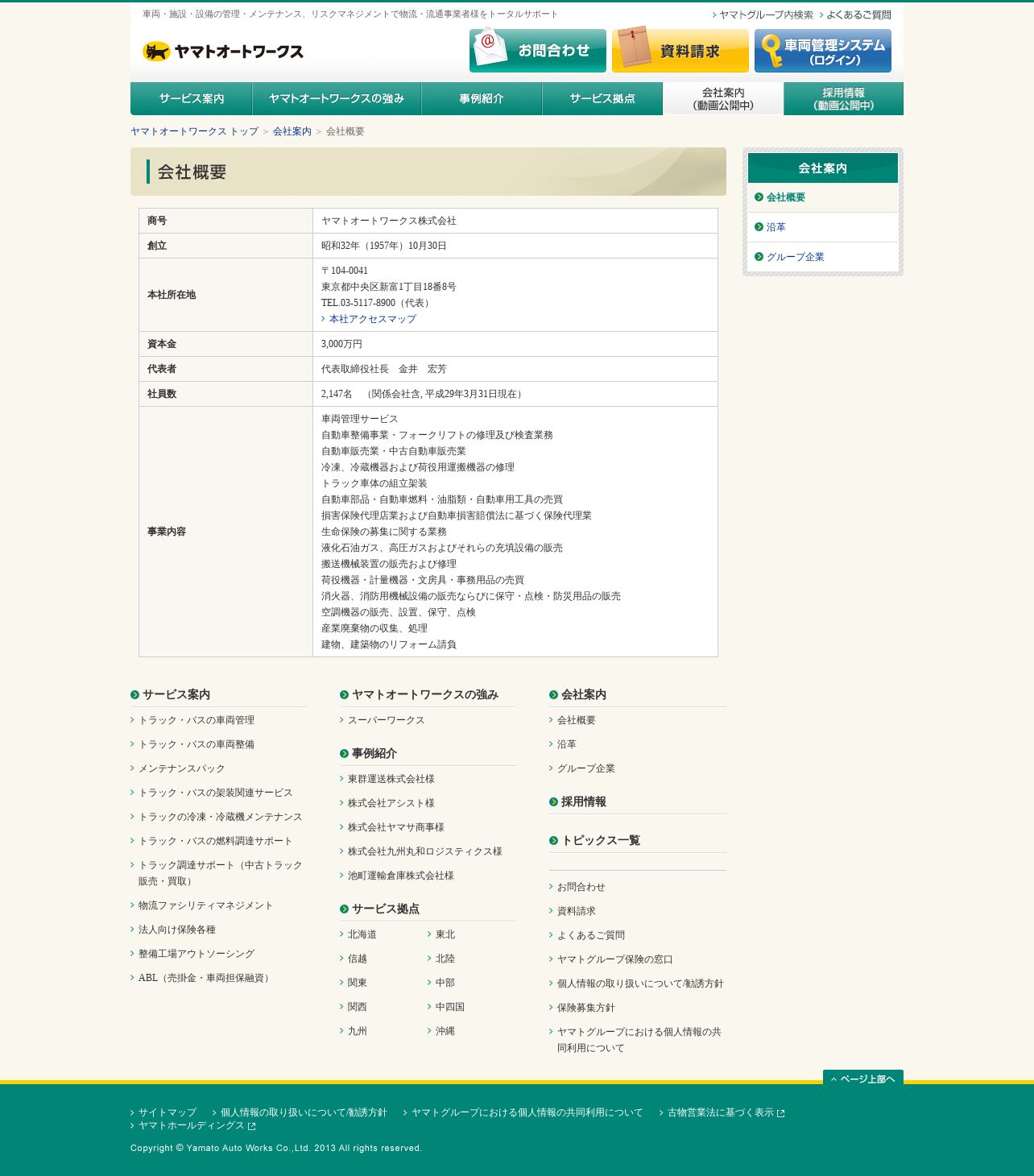1034x1176 pixels.
Task: Select 関西 service region link
Action: click(358, 1007)
